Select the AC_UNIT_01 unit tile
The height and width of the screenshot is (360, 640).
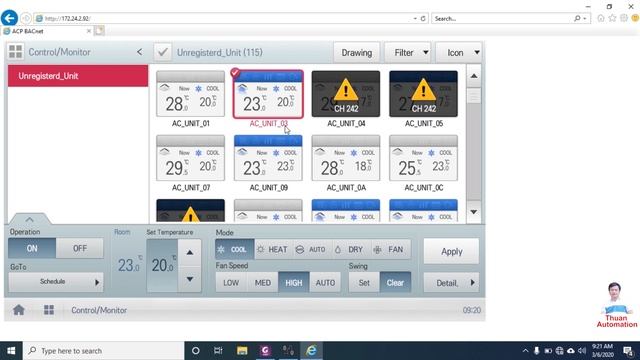click(x=190, y=94)
